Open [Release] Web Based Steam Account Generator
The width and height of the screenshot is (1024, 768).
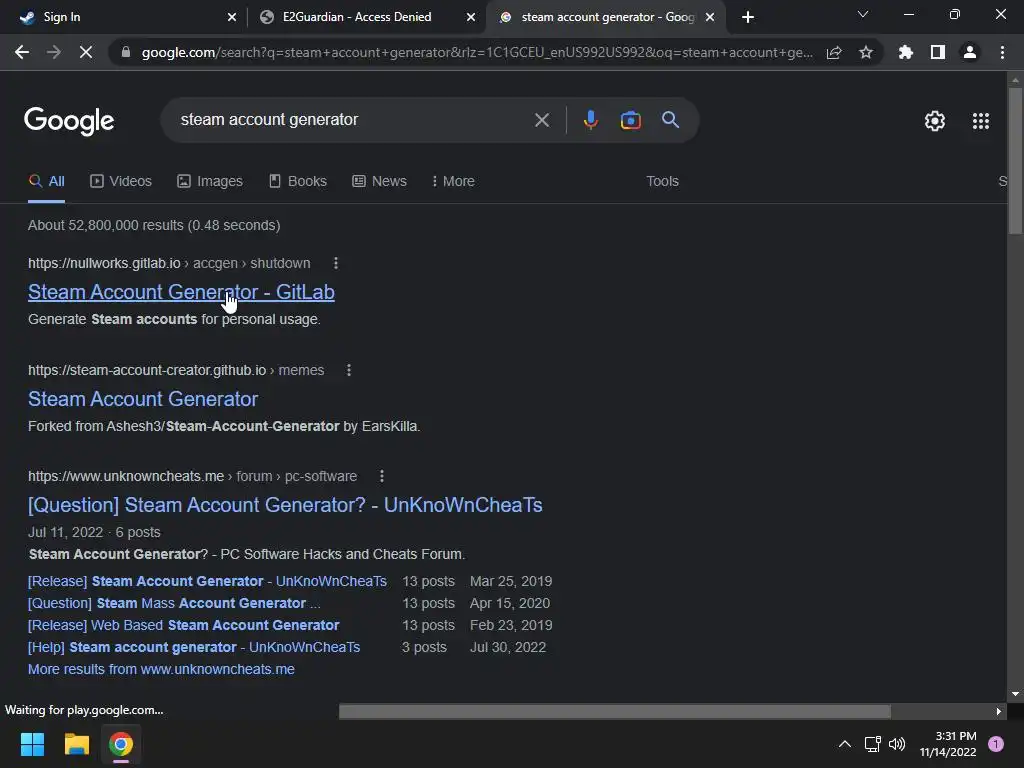coord(184,626)
